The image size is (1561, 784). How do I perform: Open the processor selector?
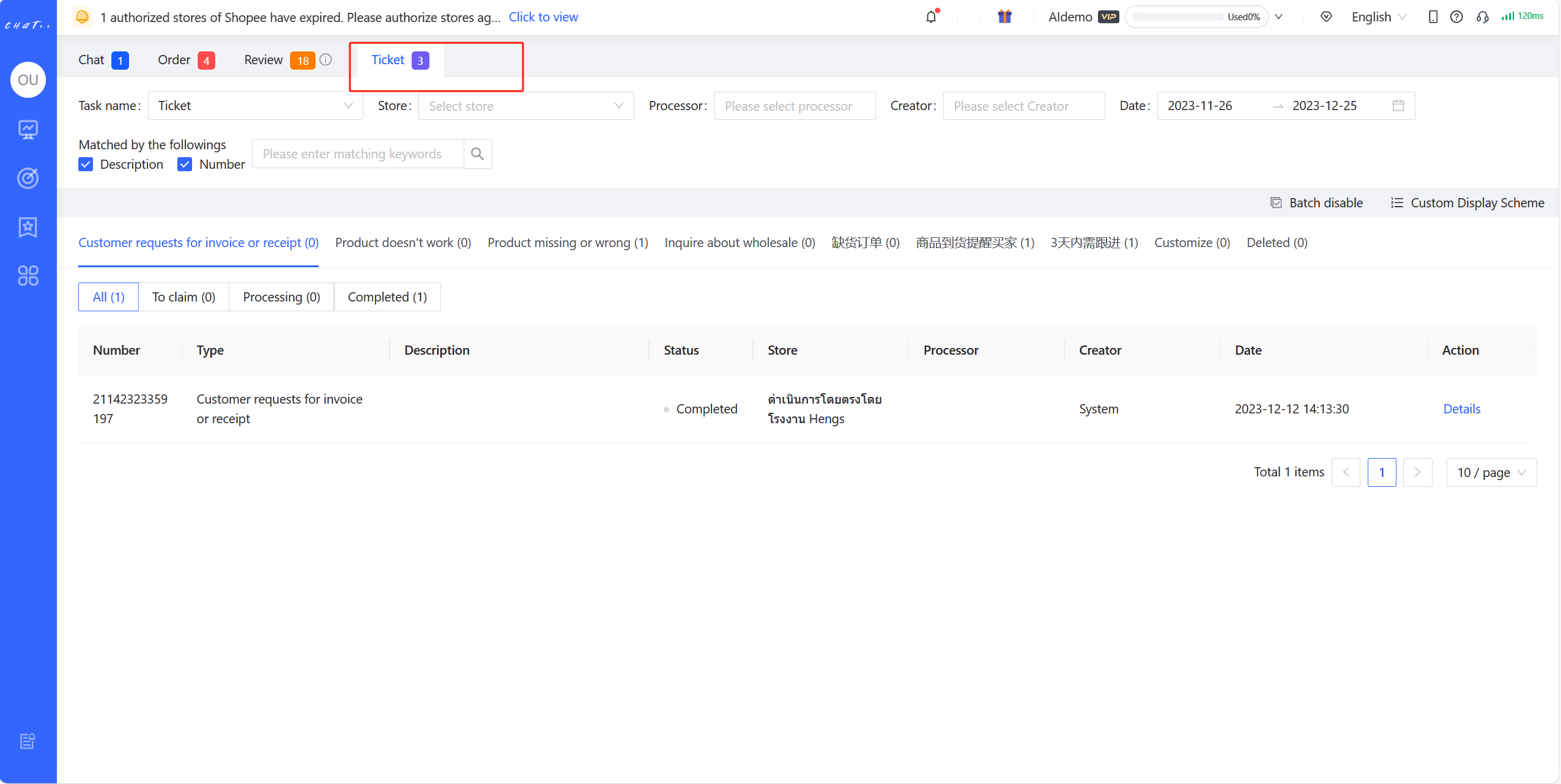coord(795,106)
